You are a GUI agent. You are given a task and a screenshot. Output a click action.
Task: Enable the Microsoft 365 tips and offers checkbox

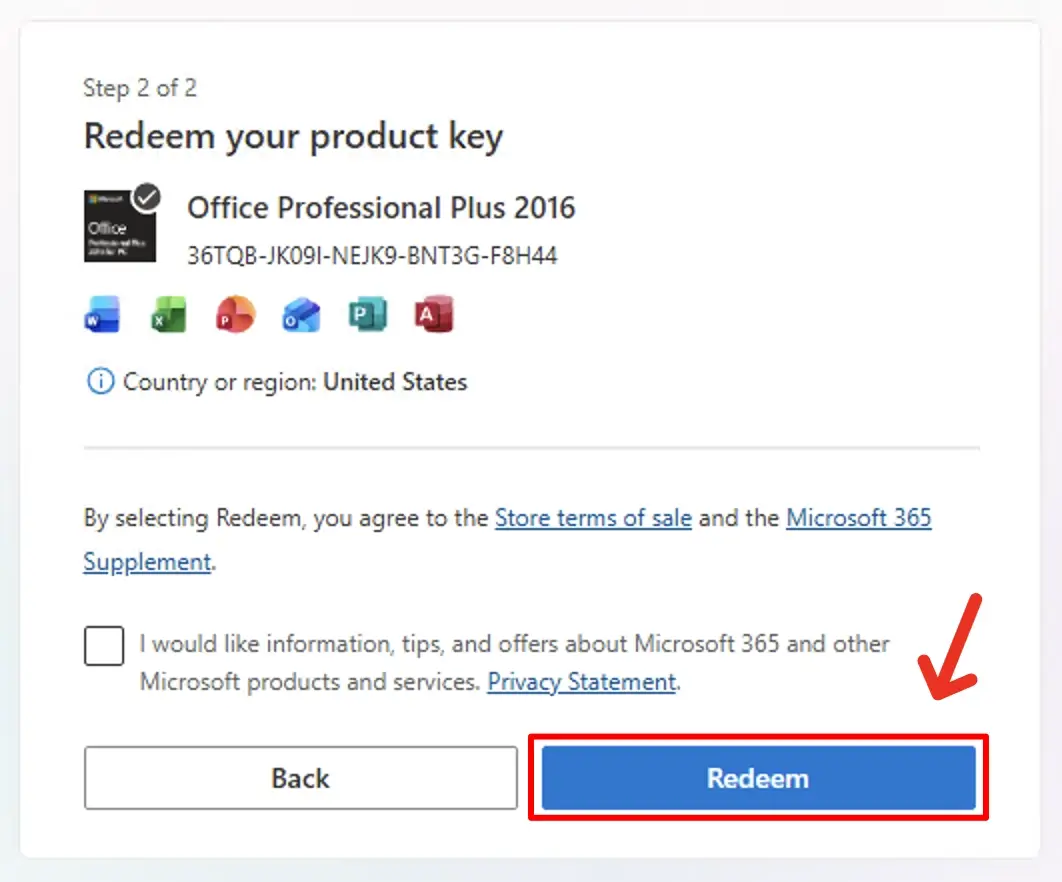click(x=104, y=647)
